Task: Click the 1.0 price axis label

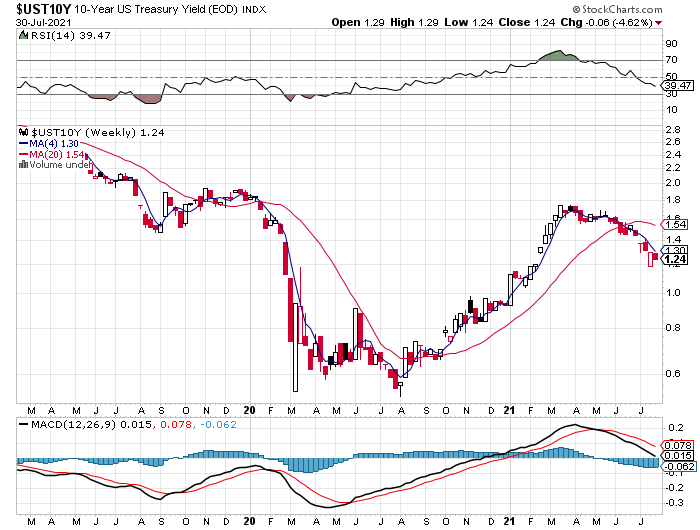Action: tap(673, 292)
